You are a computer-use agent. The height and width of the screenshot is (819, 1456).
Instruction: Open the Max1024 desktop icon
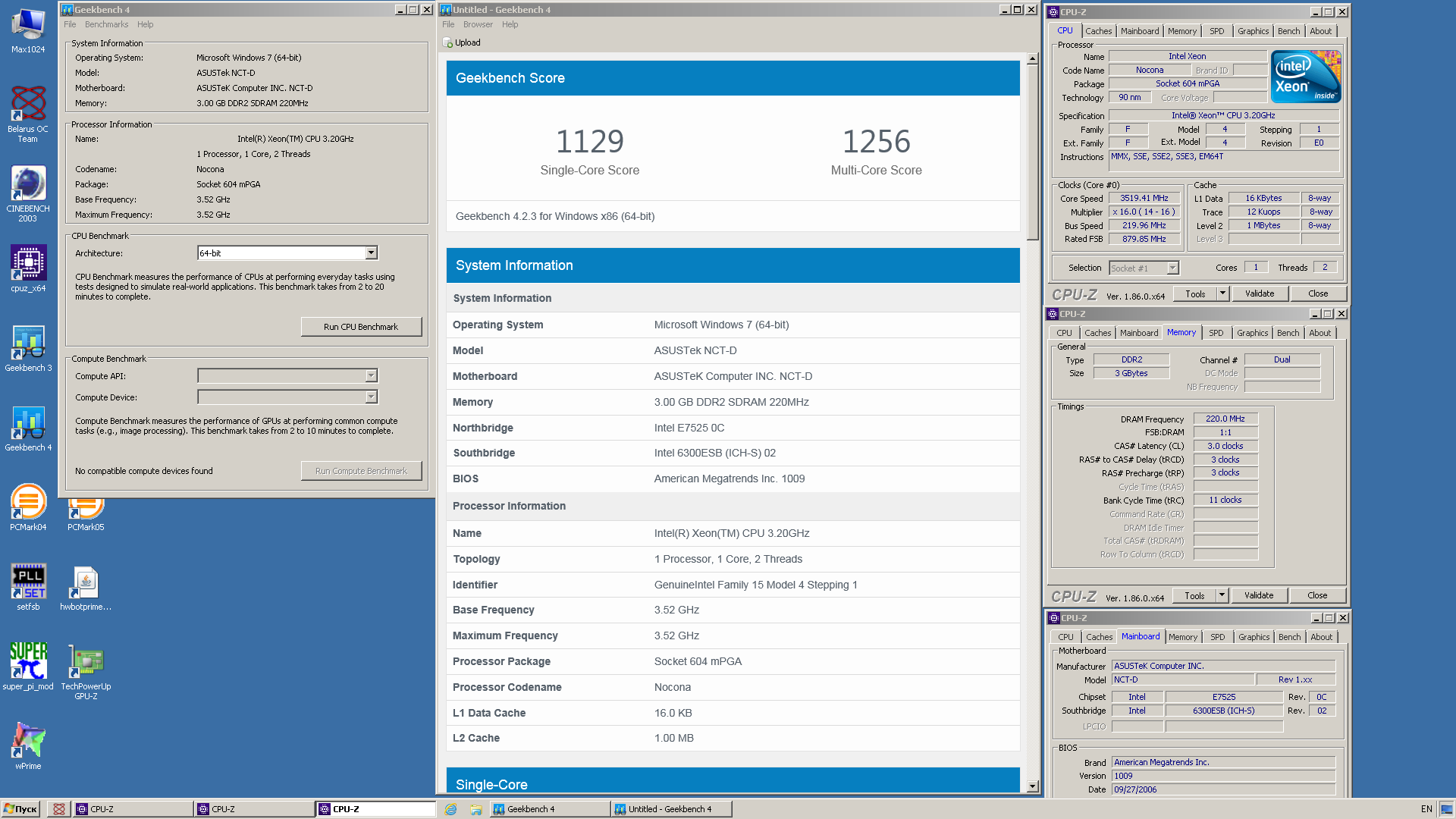pyautogui.click(x=28, y=30)
